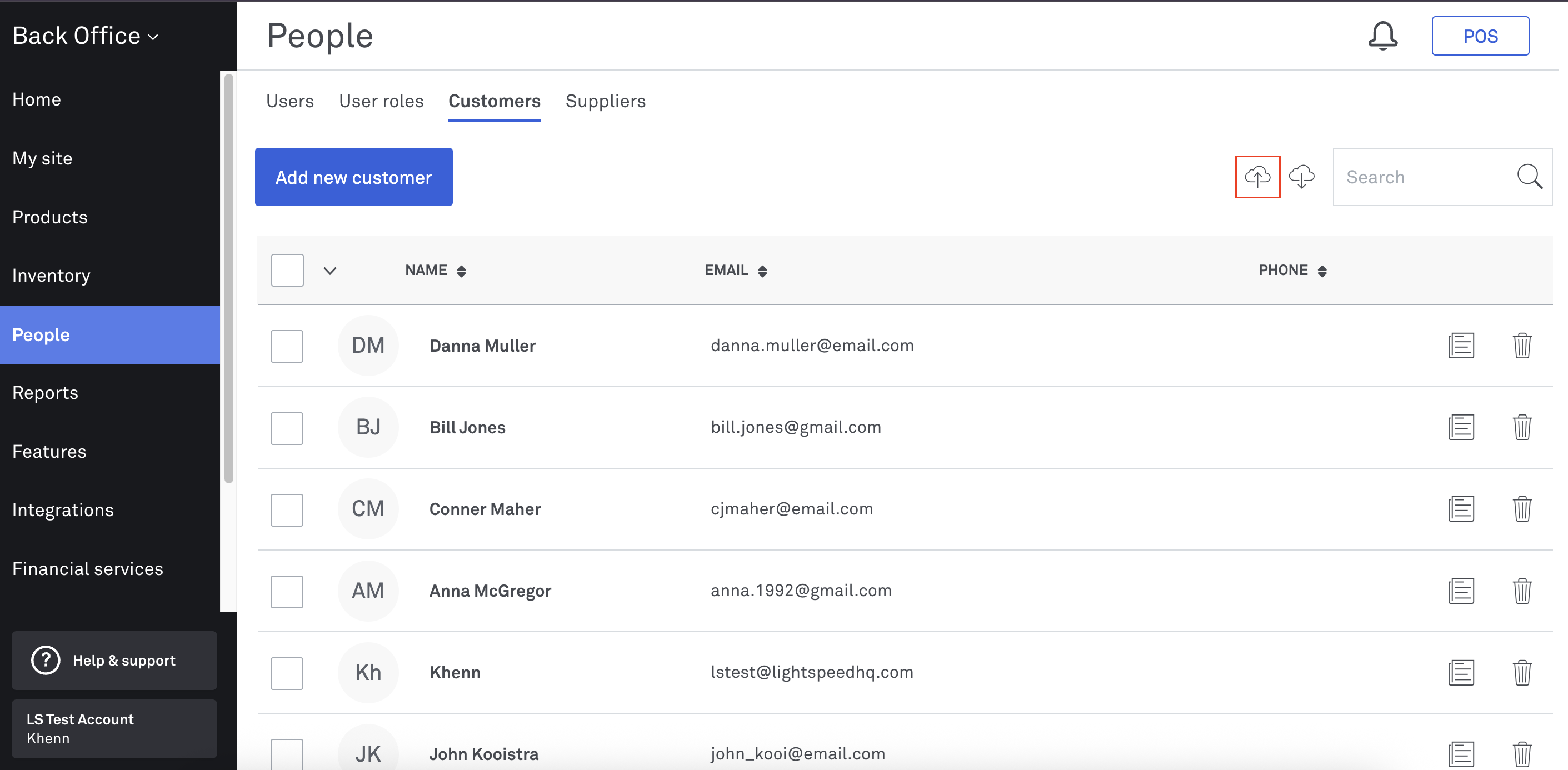
Task: Check the box for Conner Maher
Action: tap(287, 509)
